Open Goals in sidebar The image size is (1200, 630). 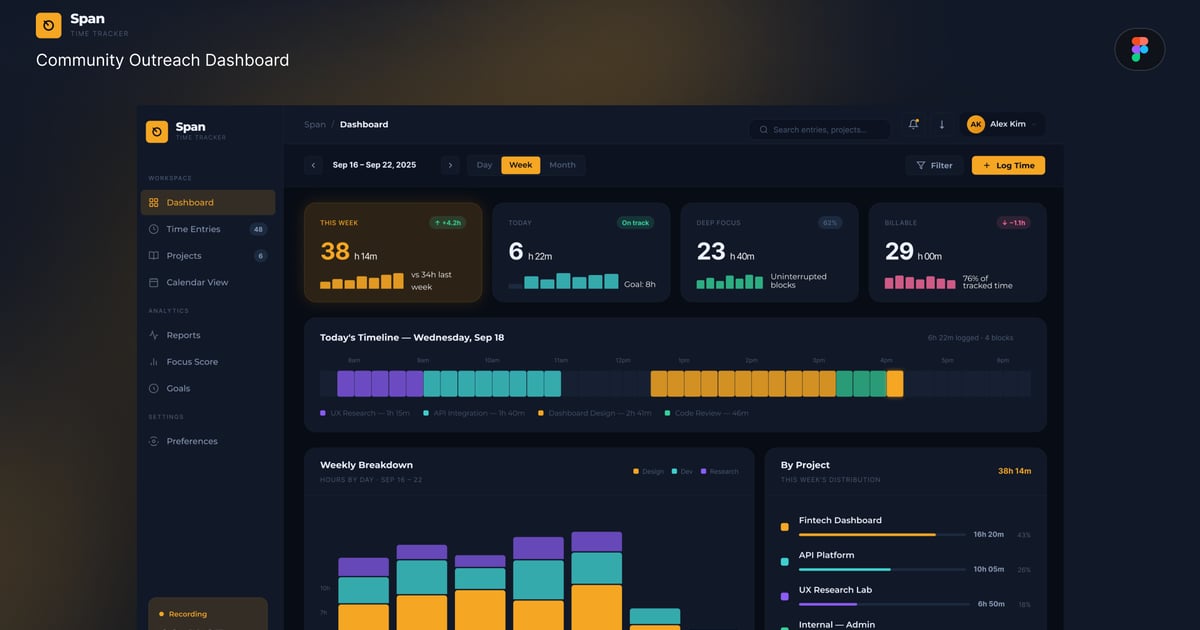(x=208, y=388)
